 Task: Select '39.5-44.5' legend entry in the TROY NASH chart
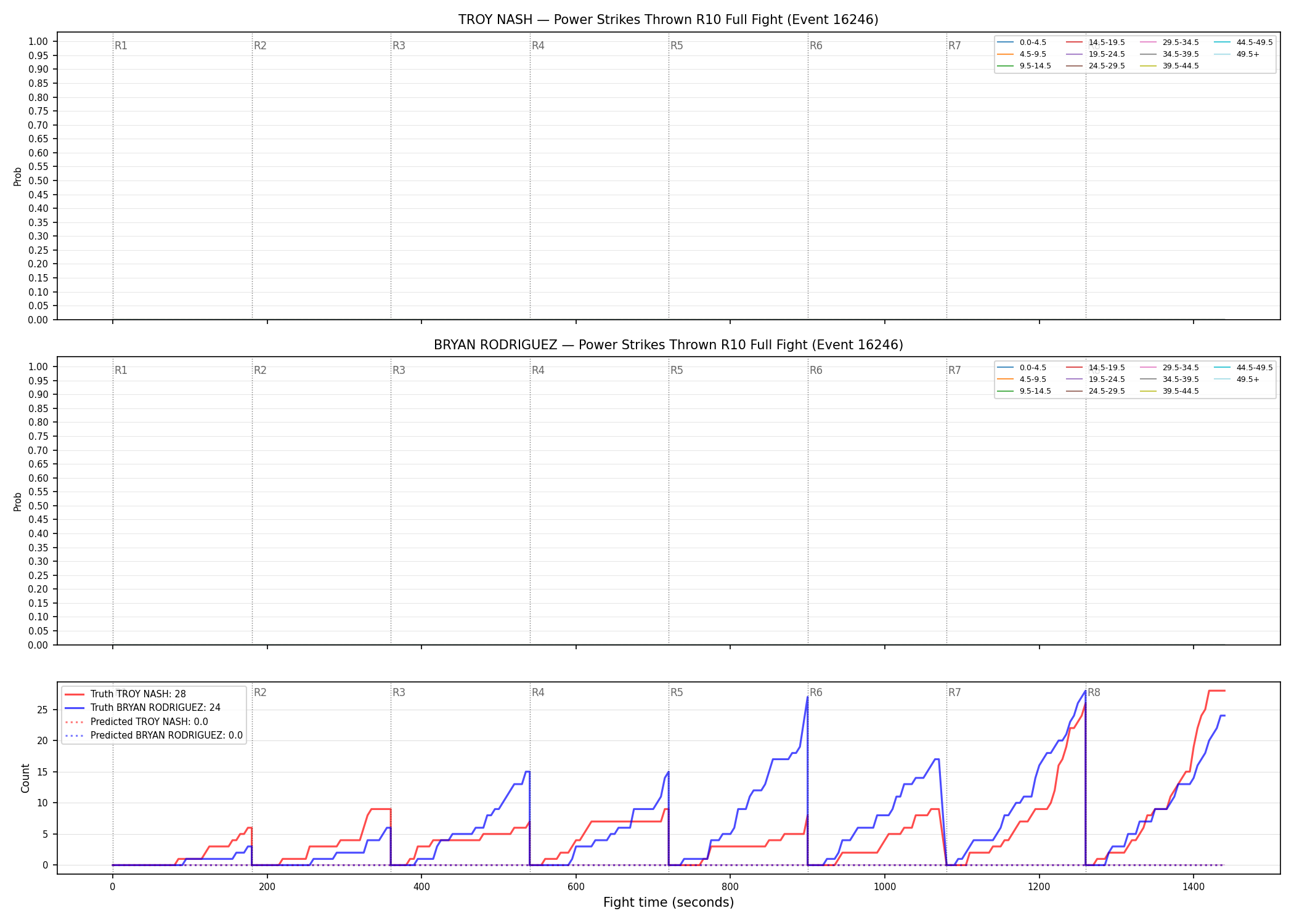coord(1170,66)
